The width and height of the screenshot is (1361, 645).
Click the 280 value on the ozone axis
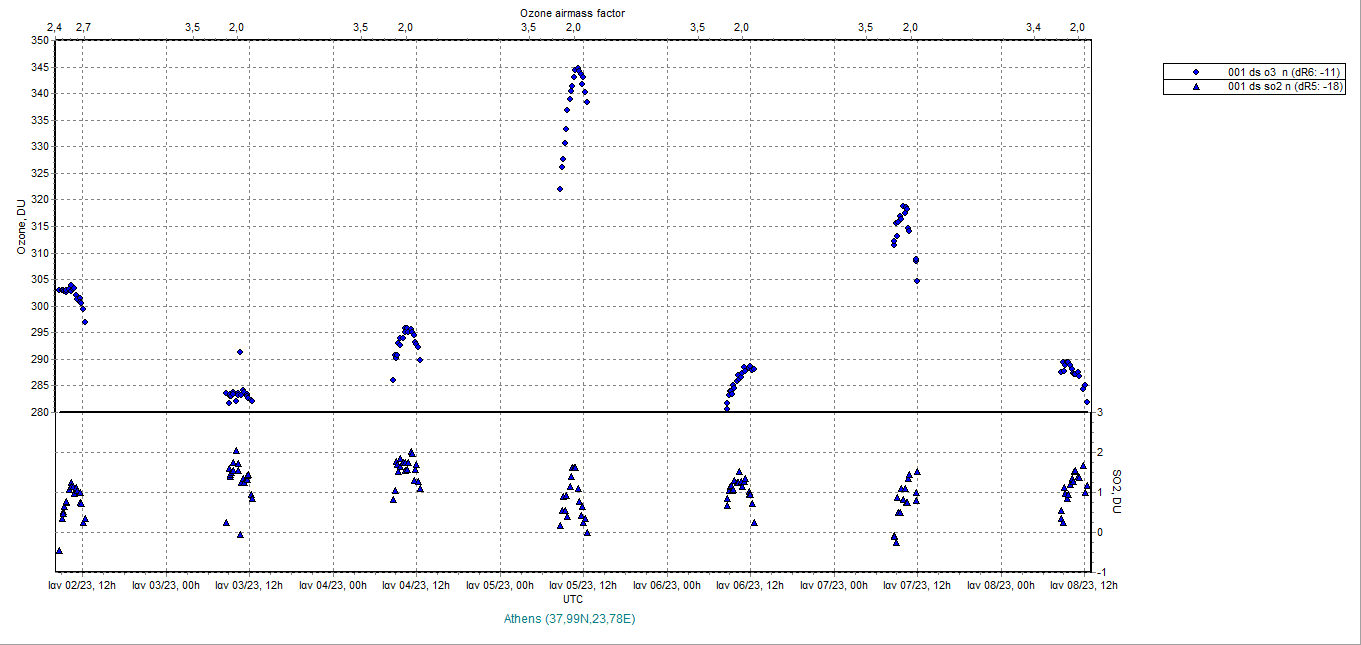38,412
